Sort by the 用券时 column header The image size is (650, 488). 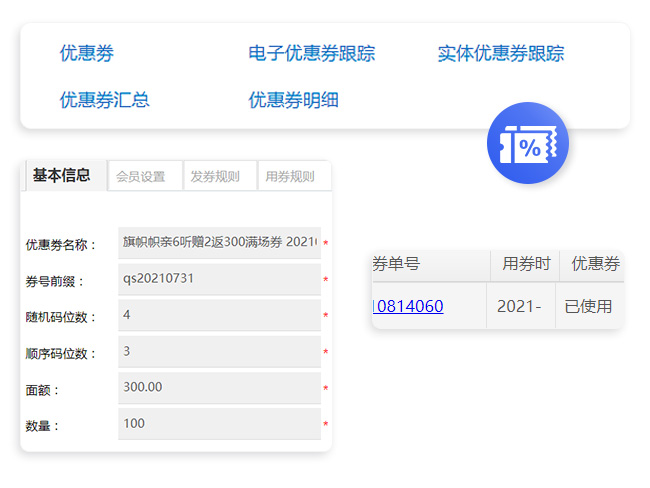526,264
